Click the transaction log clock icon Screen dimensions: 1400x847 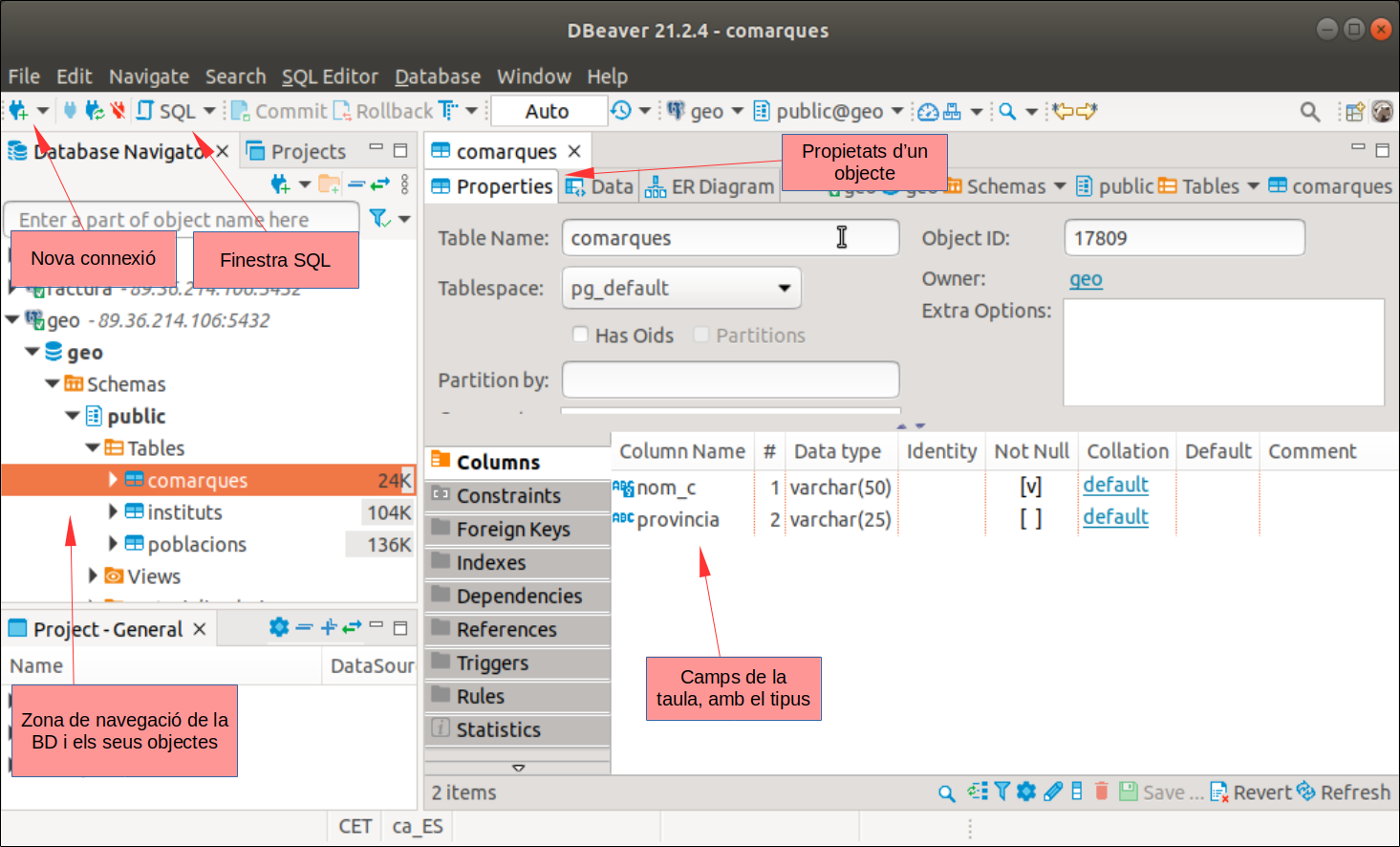pyautogui.click(x=621, y=111)
